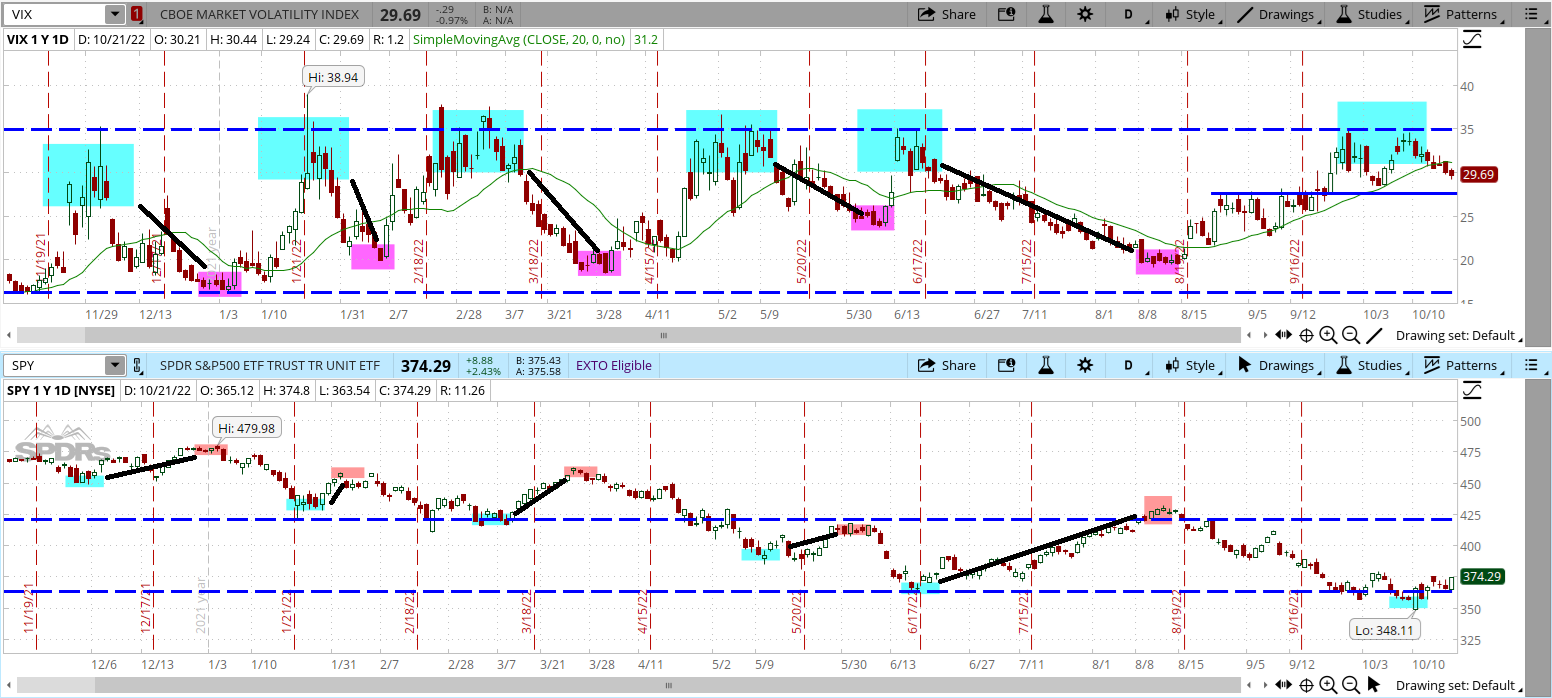Image resolution: width=1552 pixels, height=698 pixels.
Task: Click SPY current price tag 374.29
Action: (1484, 576)
